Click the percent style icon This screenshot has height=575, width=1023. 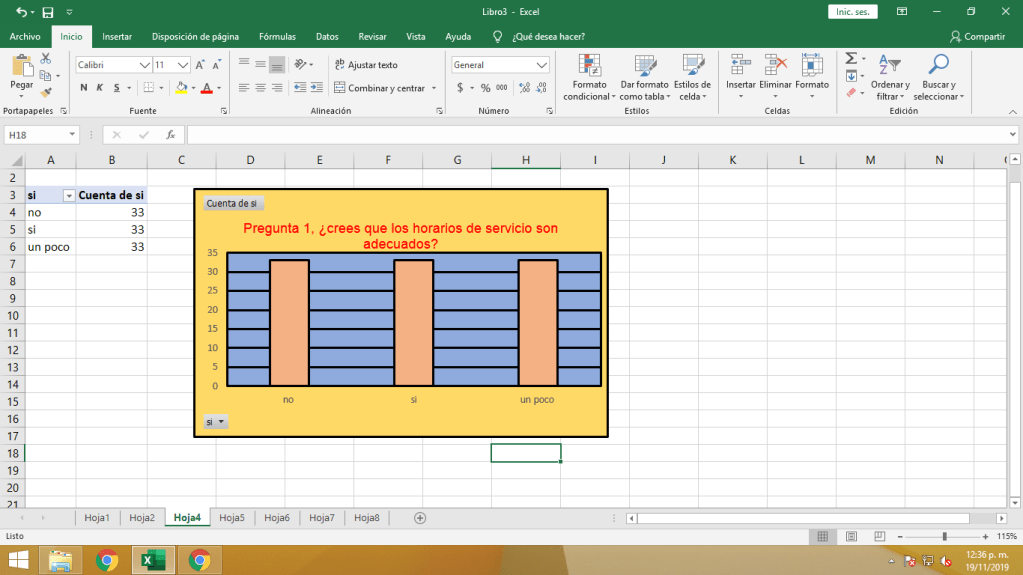[486, 88]
